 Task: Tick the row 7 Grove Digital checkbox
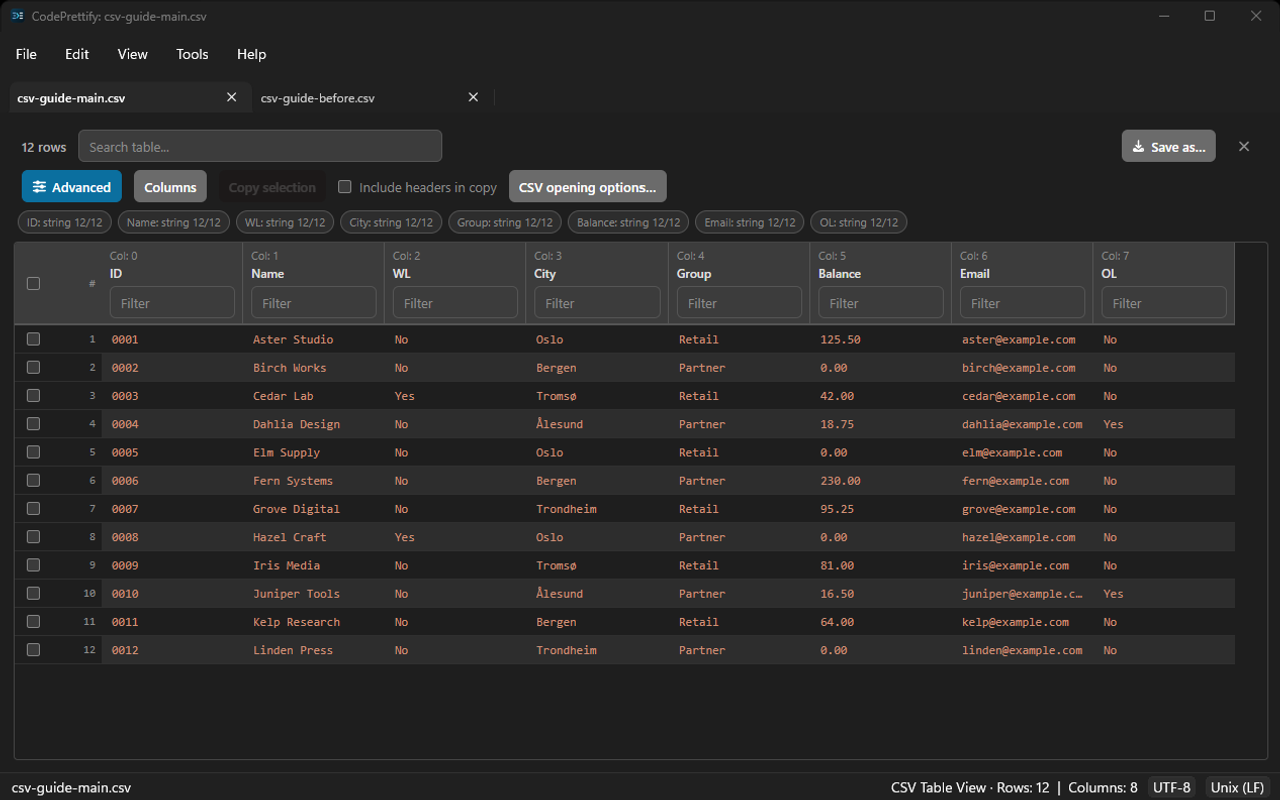click(x=33, y=508)
